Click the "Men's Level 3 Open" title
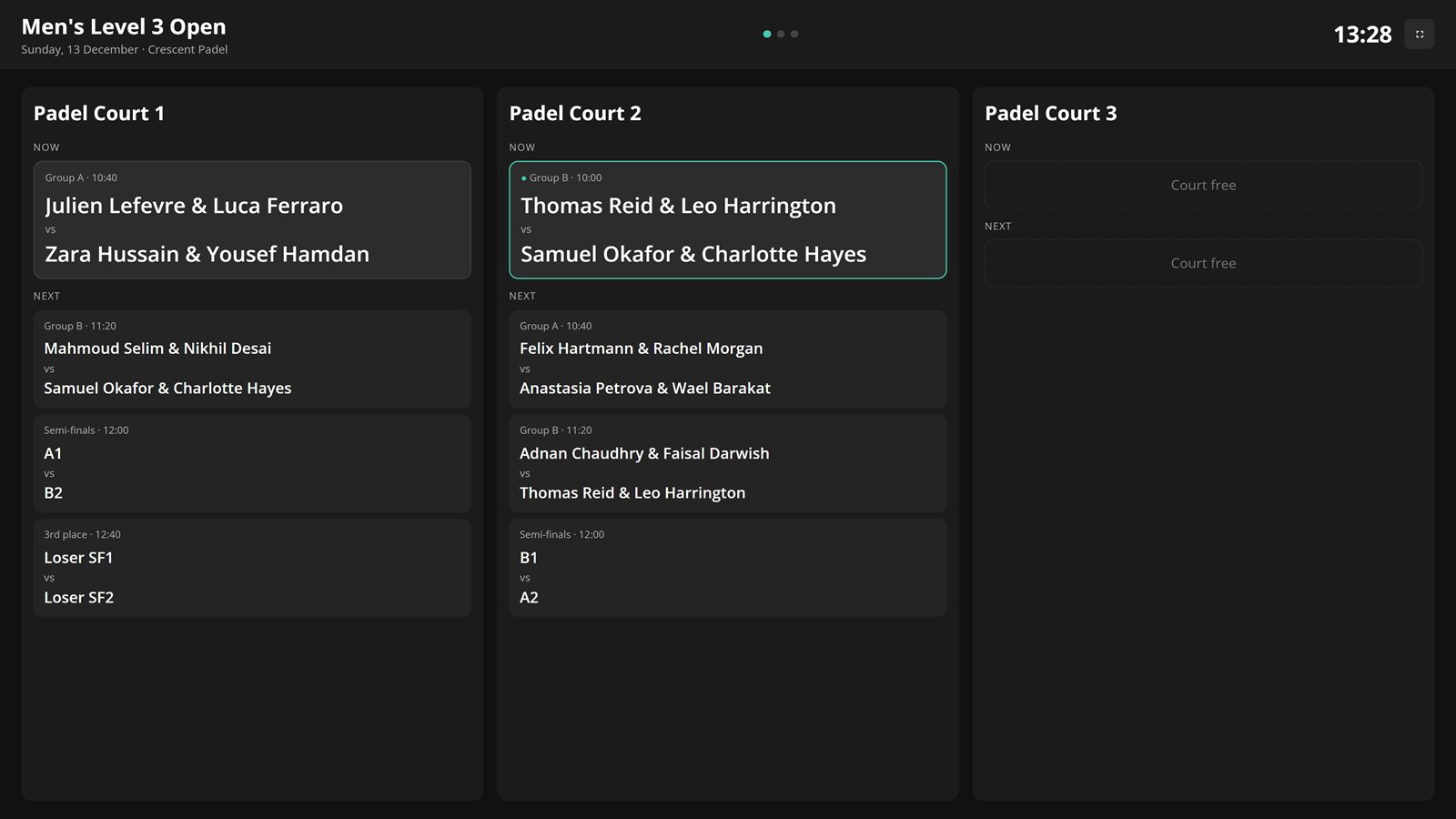1456x819 pixels. pos(124,27)
